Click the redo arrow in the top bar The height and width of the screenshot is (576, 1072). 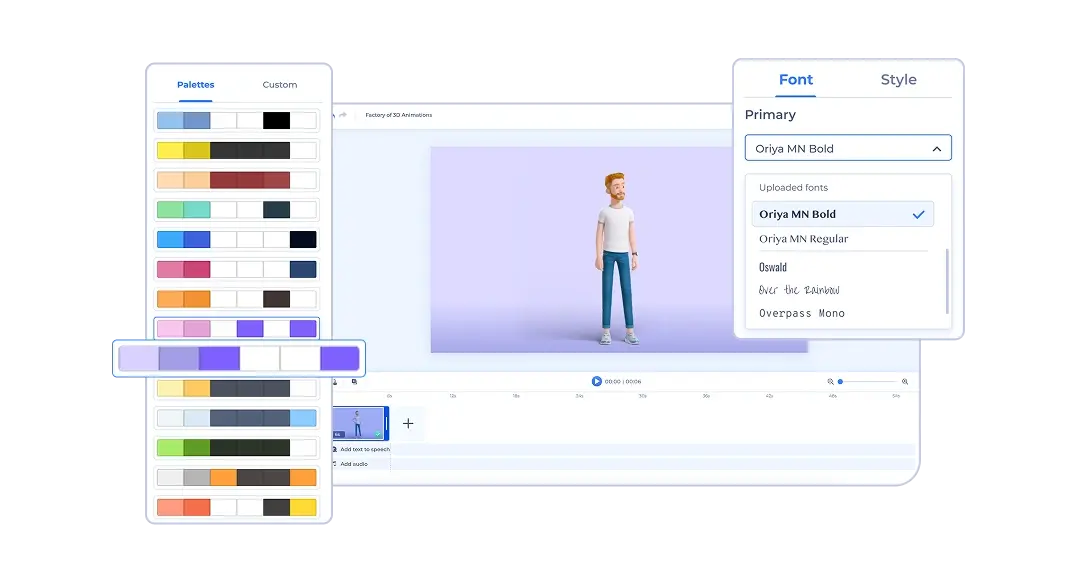tap(343, 115)
